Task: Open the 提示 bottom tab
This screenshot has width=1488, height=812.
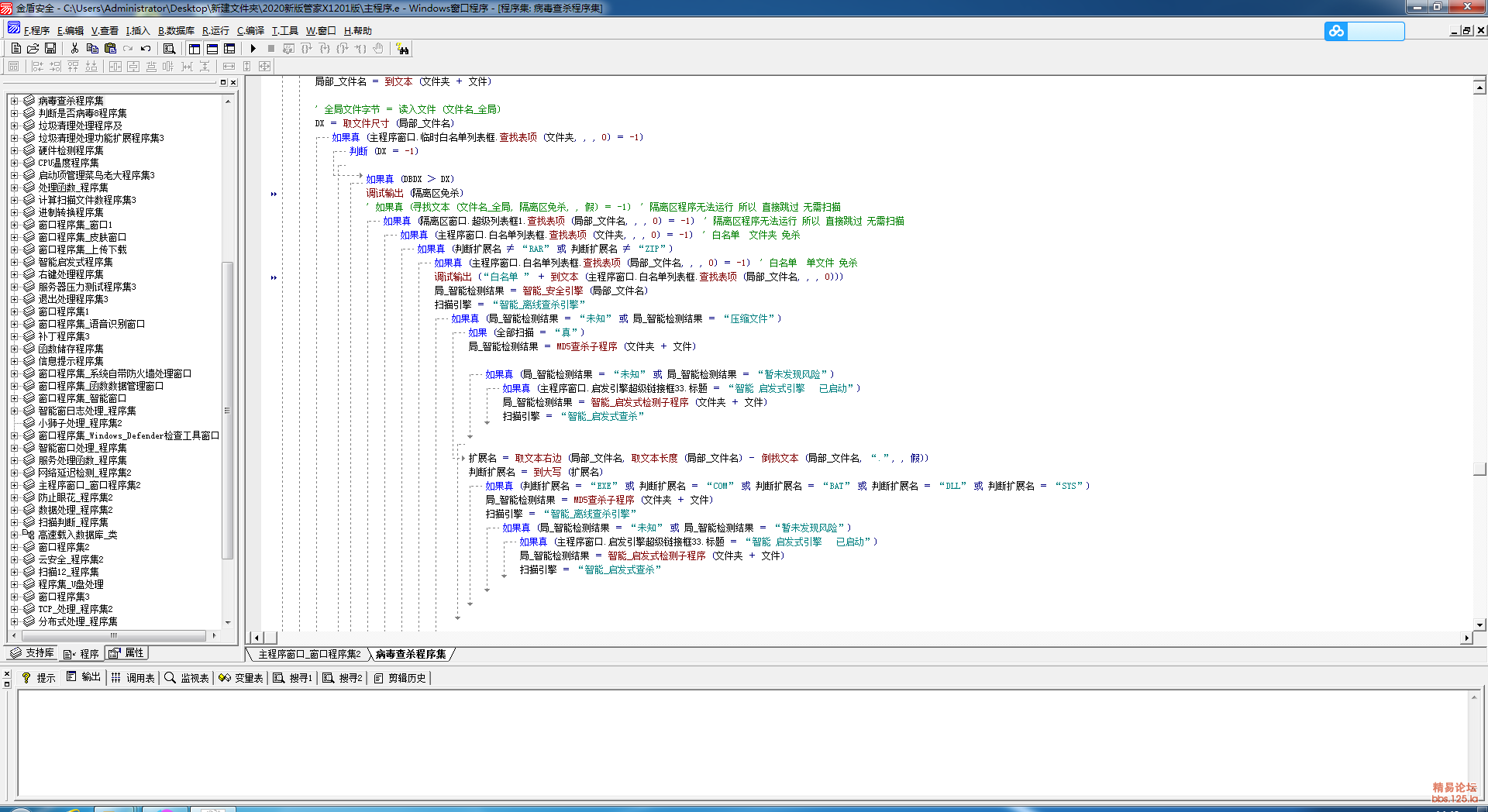Action: [38, 678]
